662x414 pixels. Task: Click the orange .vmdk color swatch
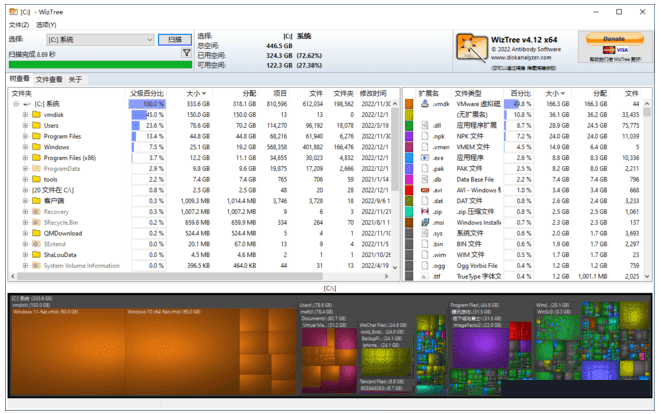point(410,103)
